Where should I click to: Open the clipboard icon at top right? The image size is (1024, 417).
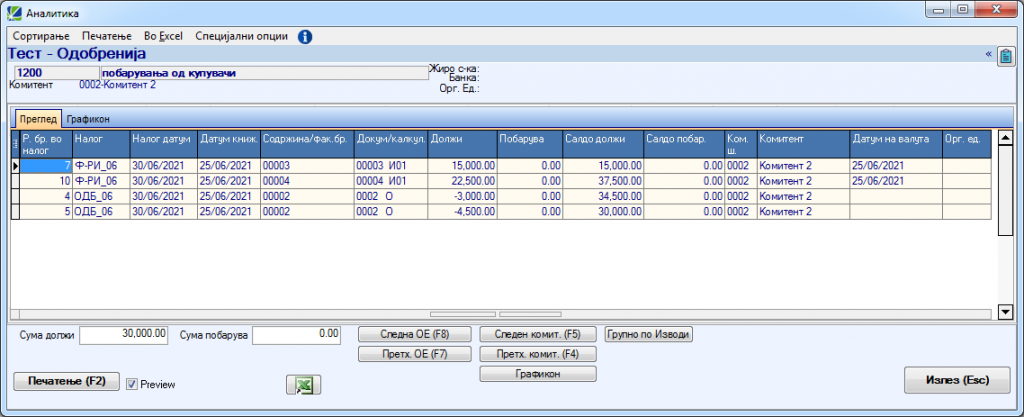(x=1006, y=57)
